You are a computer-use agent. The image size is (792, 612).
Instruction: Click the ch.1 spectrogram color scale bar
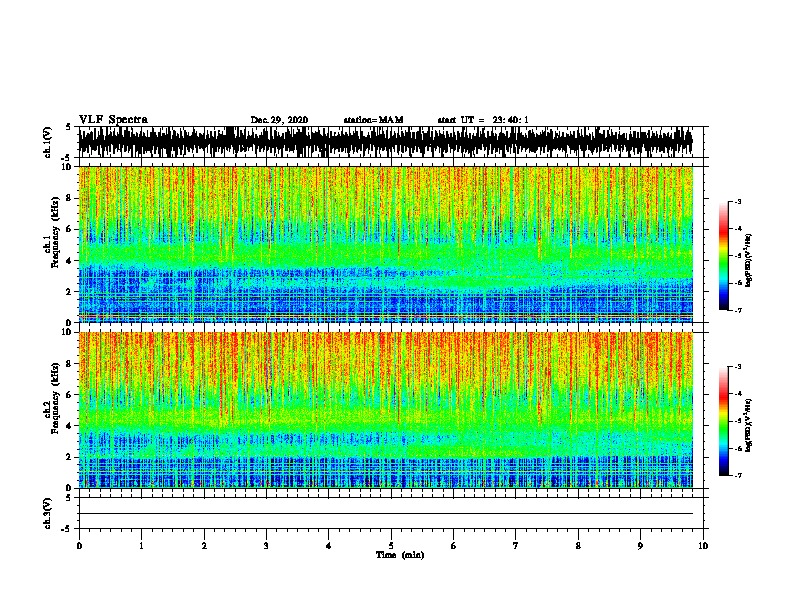(724, 256)
